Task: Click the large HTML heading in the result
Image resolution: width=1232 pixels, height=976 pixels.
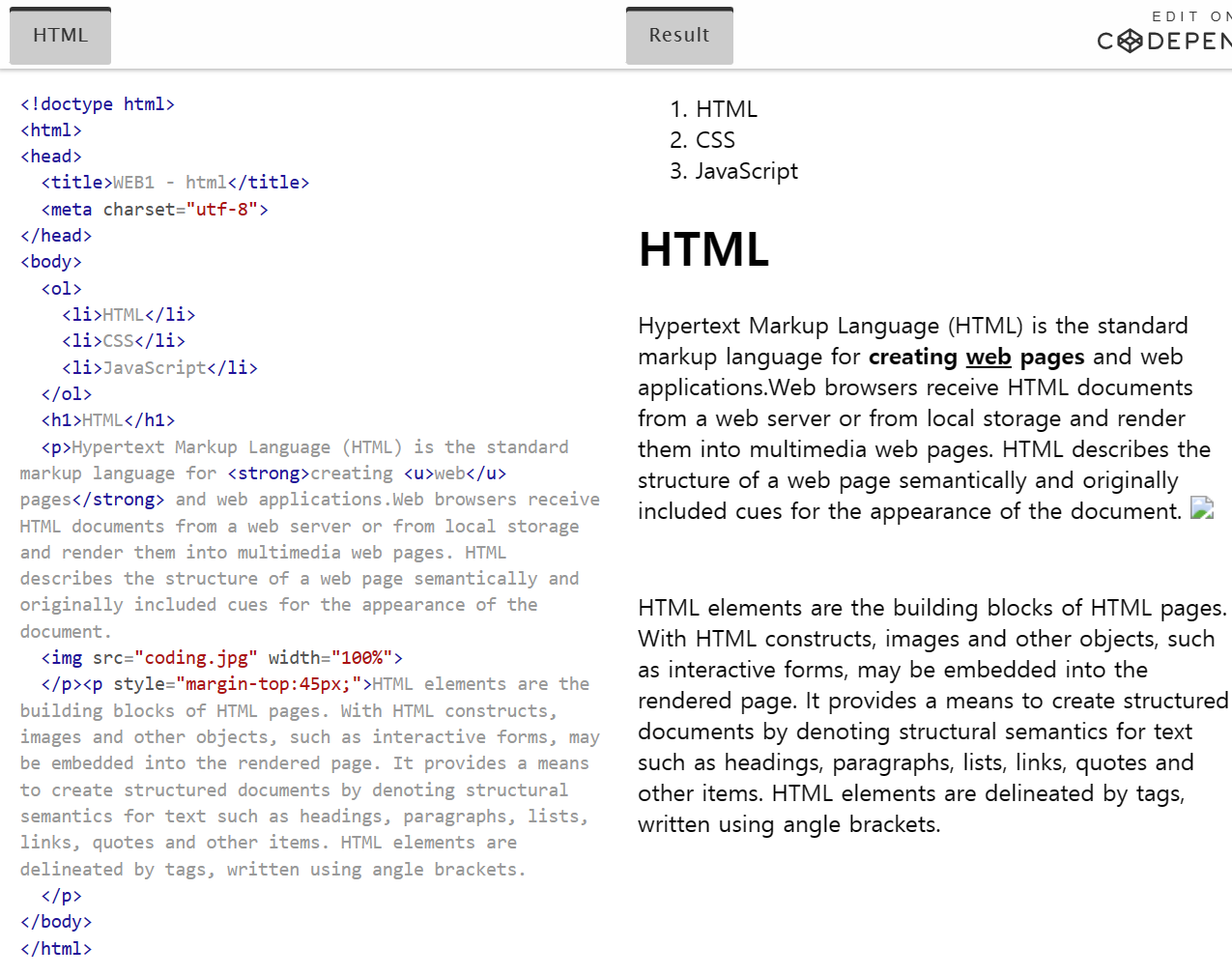Action: (x=702, y=249)
